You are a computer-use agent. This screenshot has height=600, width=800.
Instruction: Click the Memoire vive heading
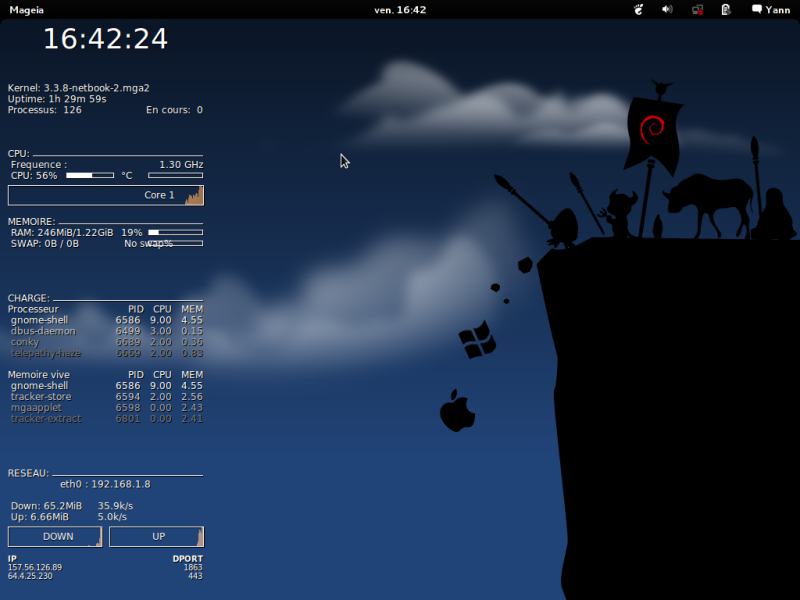click(39, 374)
